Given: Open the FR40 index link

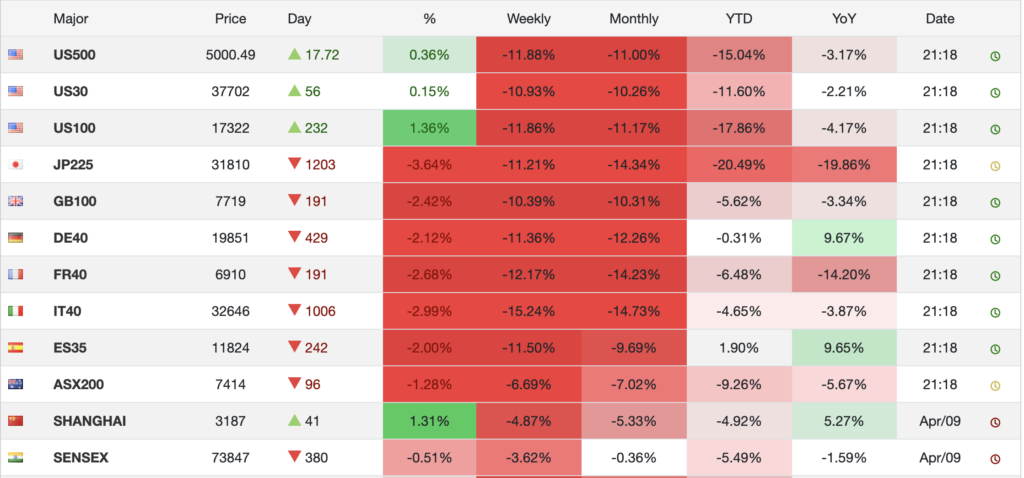Looking at the screenshot, I should 71,275.
